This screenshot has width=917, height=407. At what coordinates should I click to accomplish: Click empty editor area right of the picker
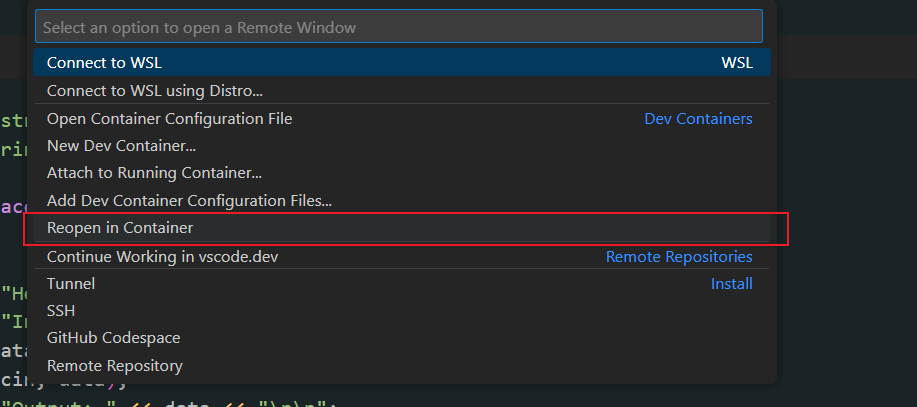pos(848,250)
